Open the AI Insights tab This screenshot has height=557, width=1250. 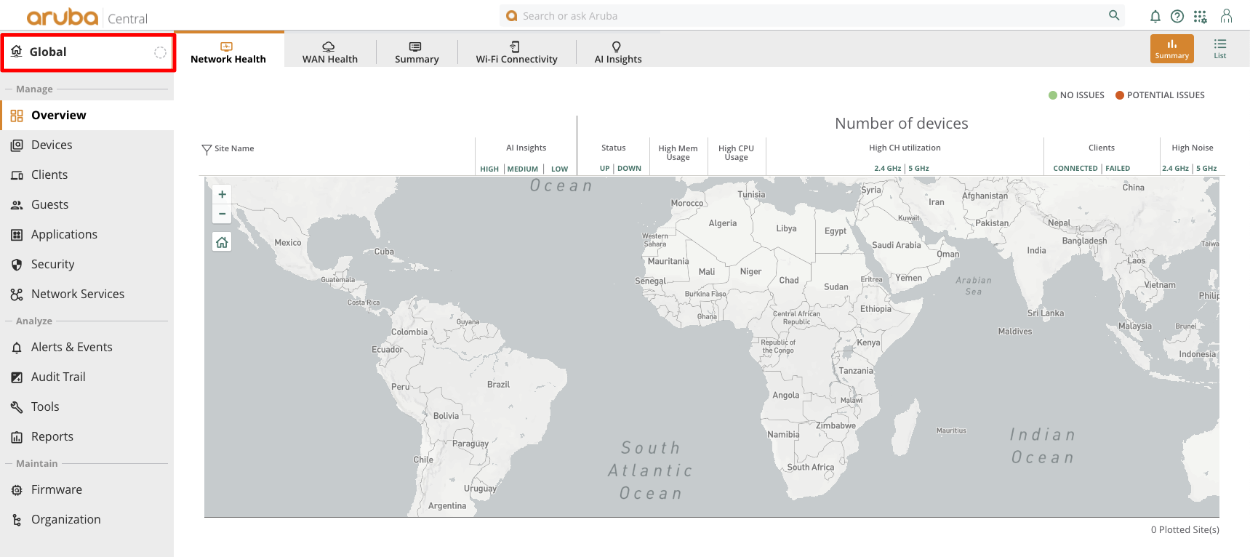point(617,52)
